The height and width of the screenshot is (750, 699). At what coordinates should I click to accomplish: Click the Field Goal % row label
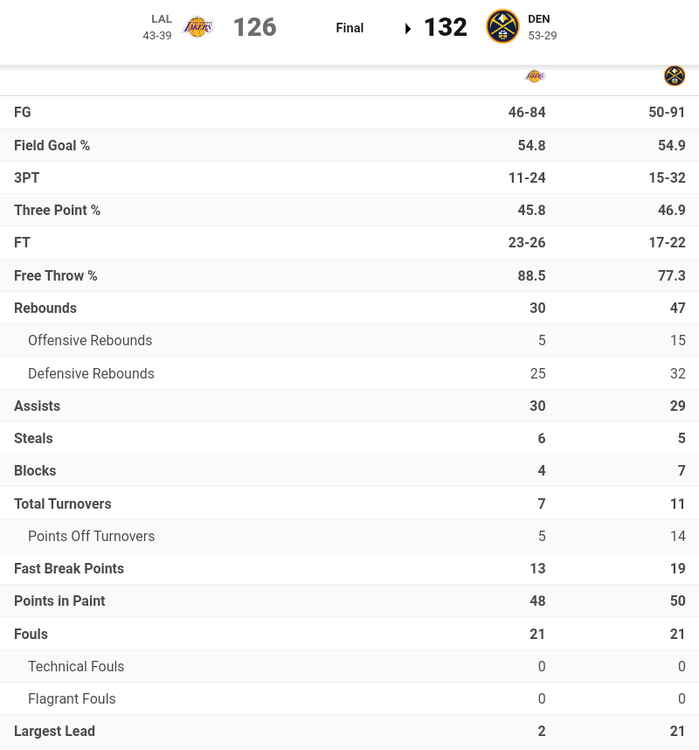(52, 145)
